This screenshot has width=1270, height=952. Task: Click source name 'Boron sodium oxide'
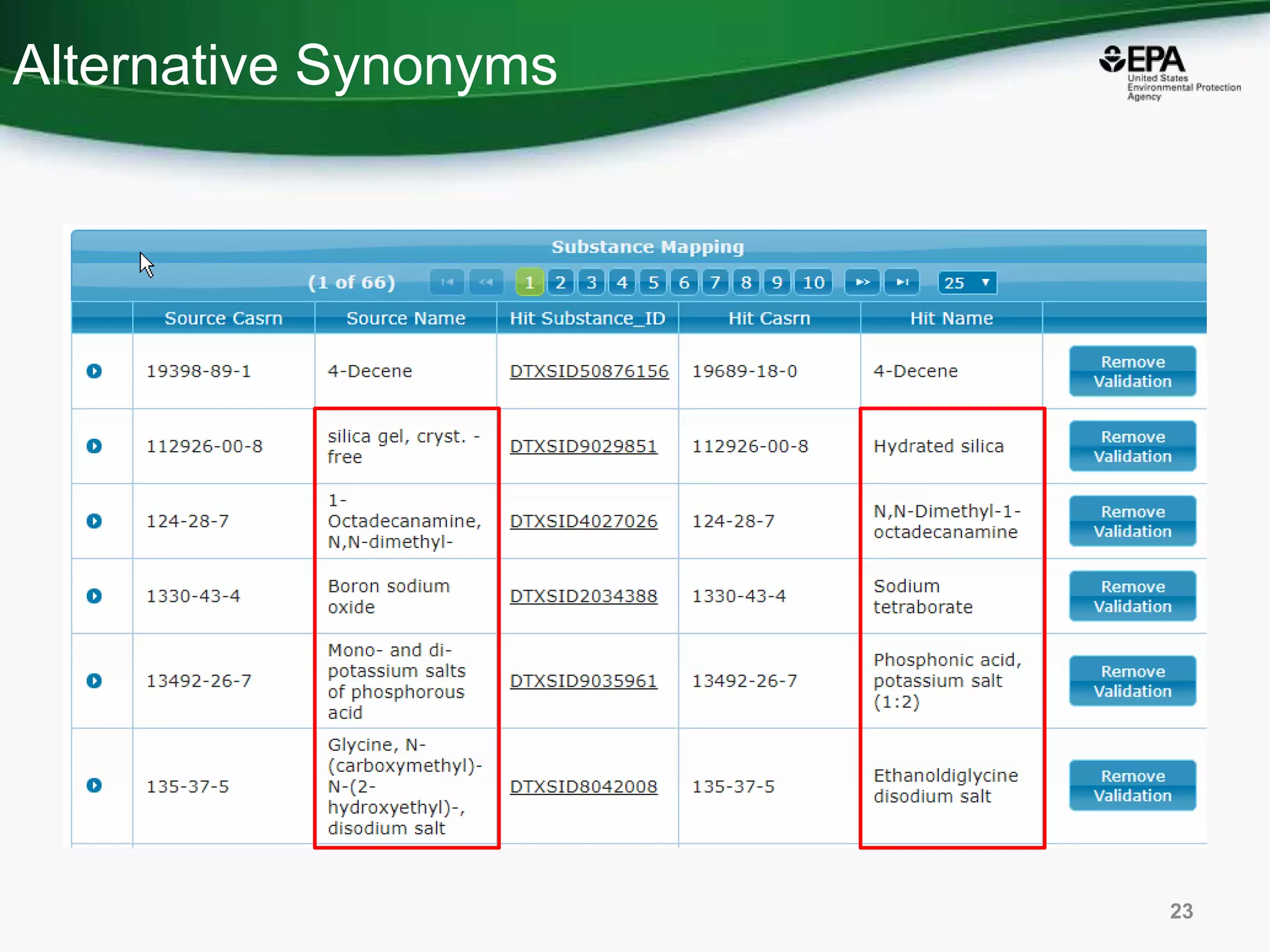[x=389, y=596]
